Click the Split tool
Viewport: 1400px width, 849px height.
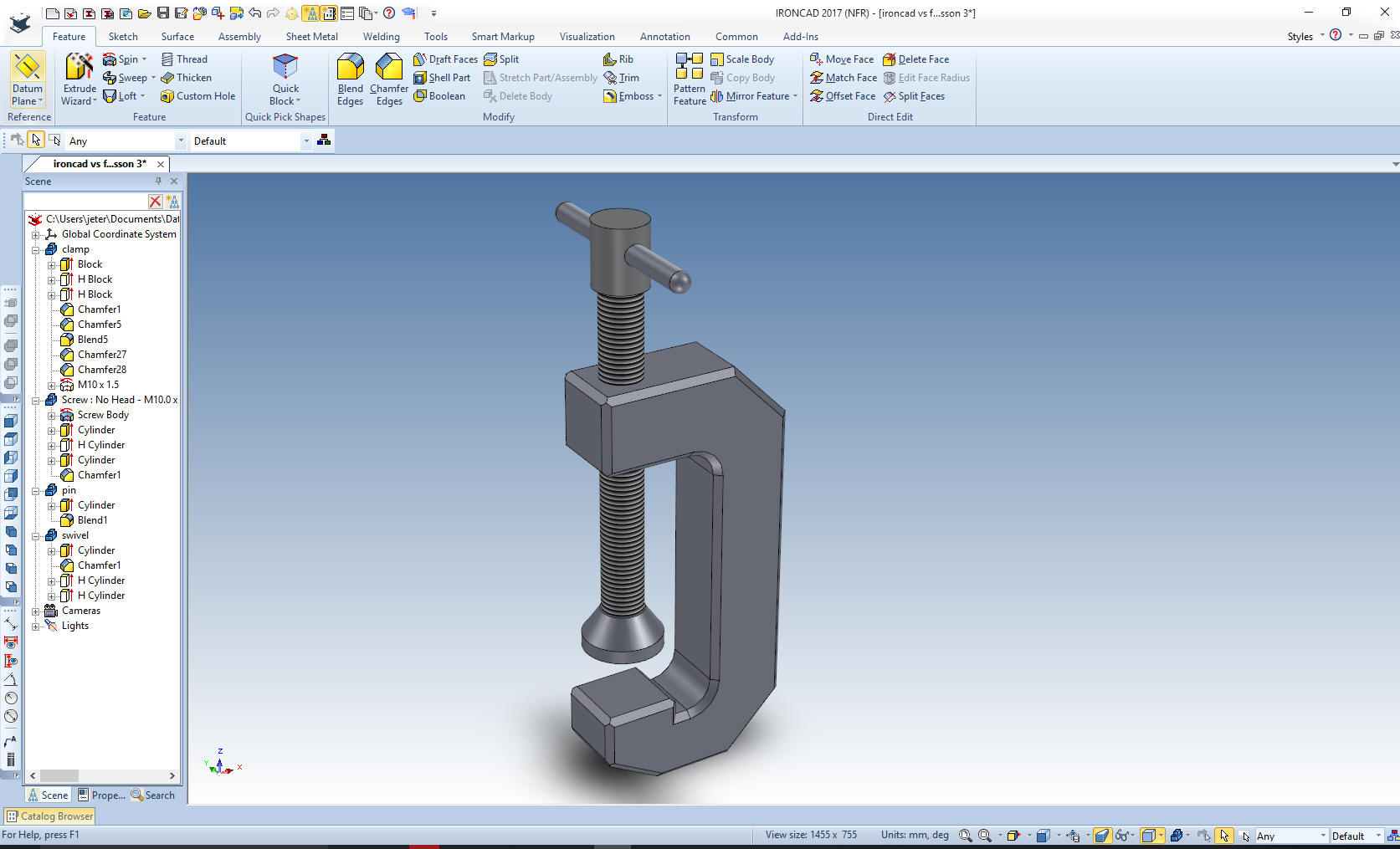point(501,59)
